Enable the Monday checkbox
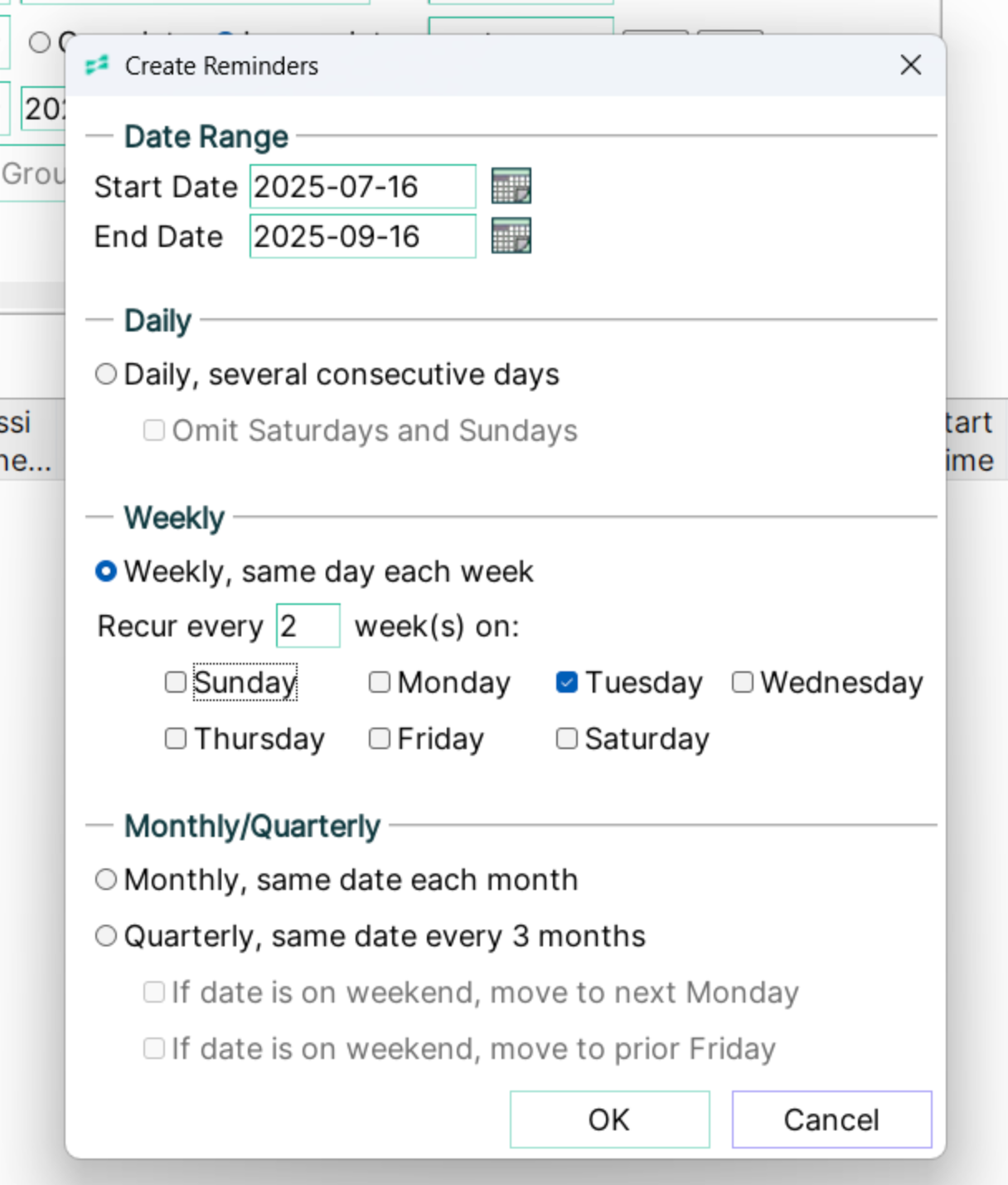This screenshot has width=1008, height=1185. pos(380,682)
